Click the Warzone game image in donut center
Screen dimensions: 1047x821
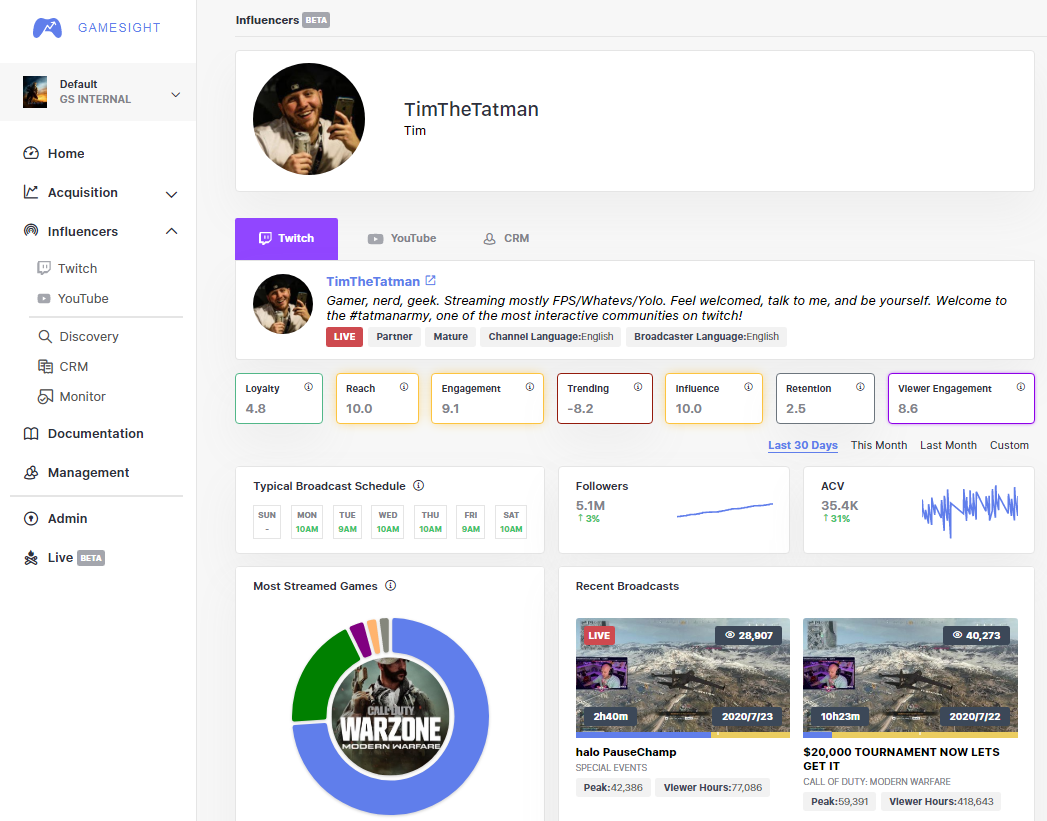(x=391, y=717)
